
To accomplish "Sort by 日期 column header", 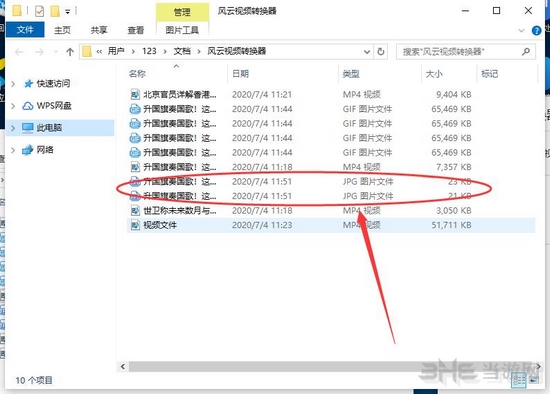I will 240,74.
